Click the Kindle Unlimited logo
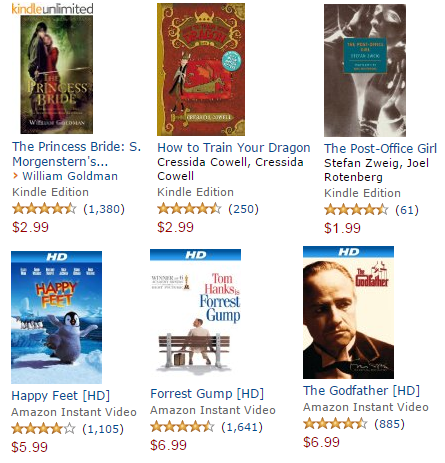 click(x=52, y=9)
